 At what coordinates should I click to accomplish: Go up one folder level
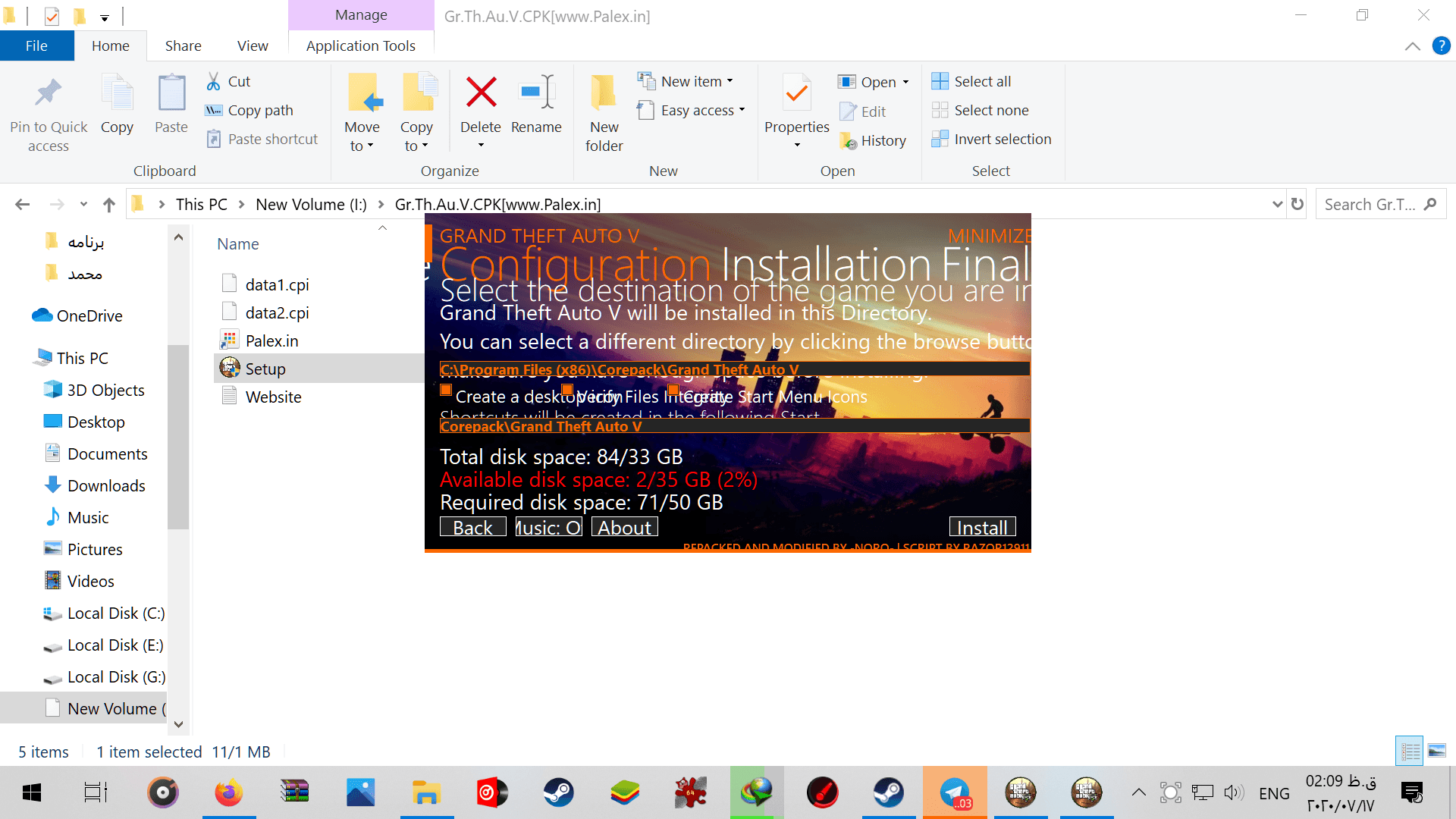pyautogui.click(x=109, y=205)
